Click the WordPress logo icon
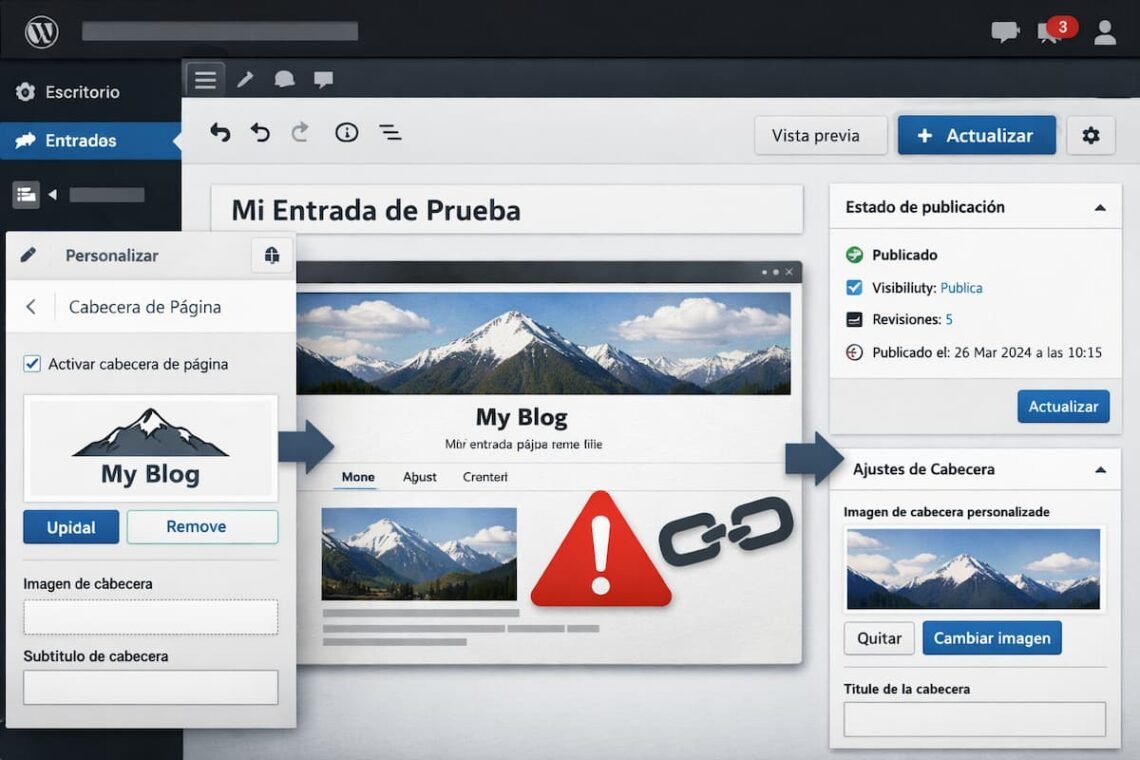 [x=41, y=31]
